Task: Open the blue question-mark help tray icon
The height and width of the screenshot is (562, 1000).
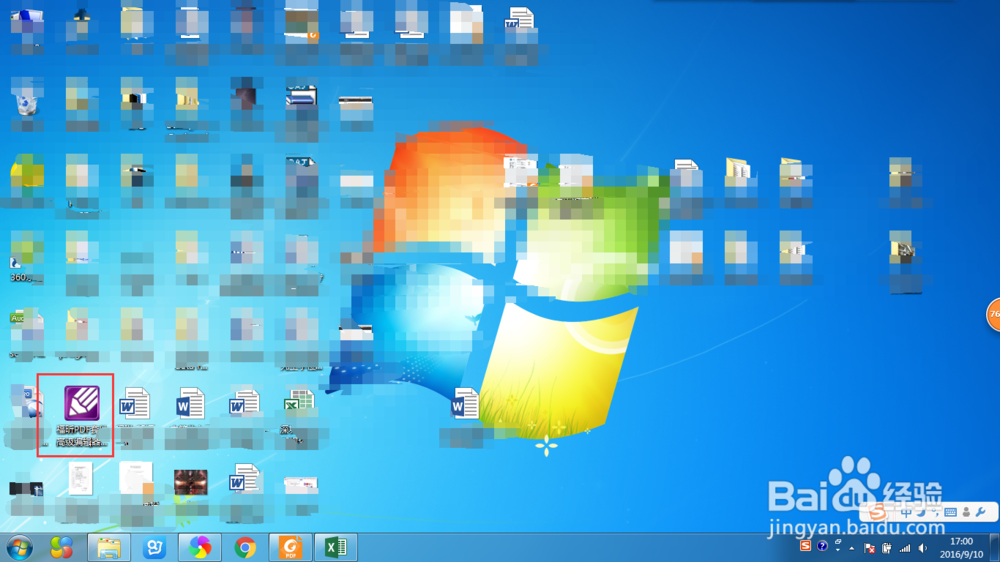Action: coord(822,546)
